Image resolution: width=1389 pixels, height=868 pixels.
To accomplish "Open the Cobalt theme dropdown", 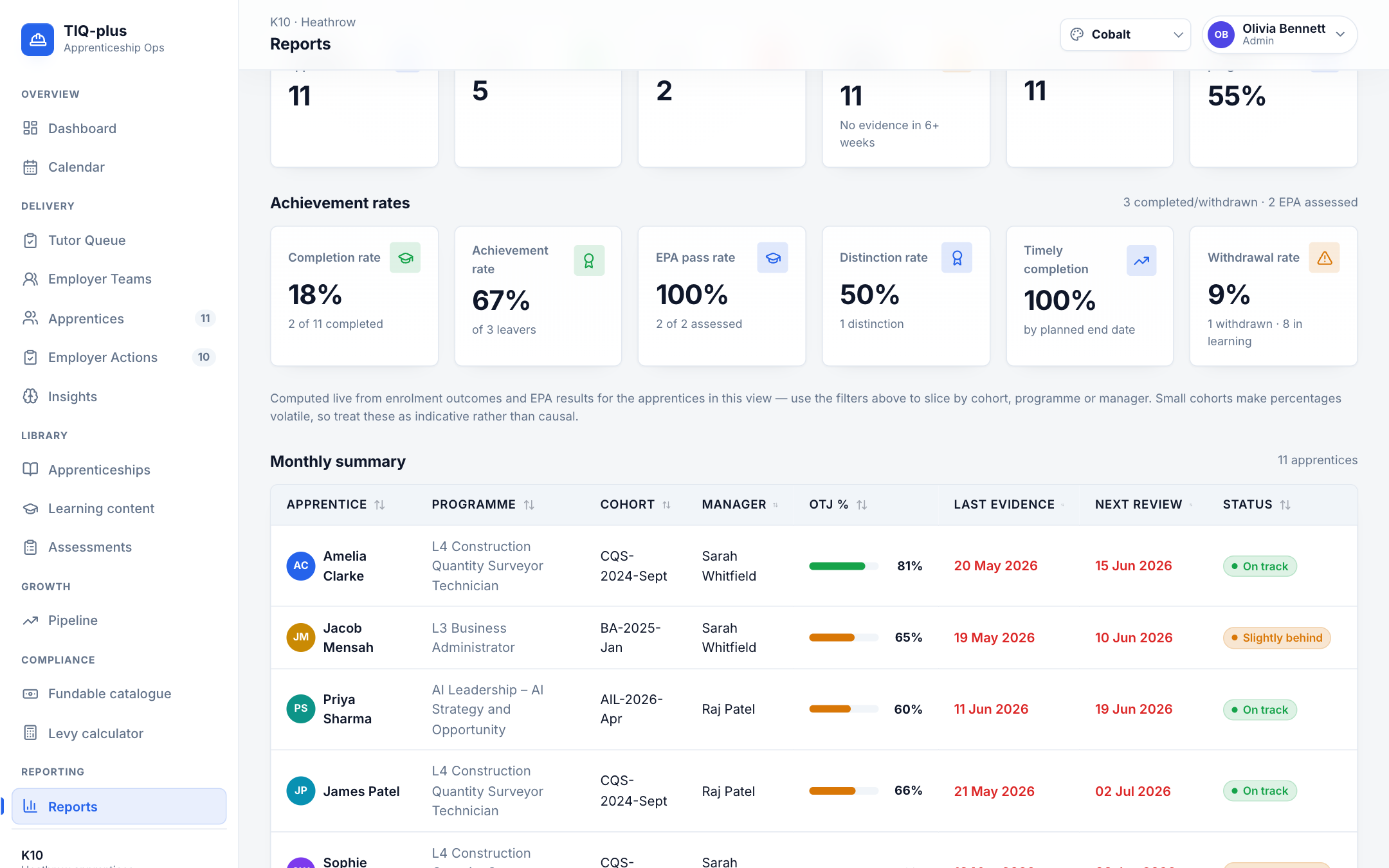I will pos(1125,35).
